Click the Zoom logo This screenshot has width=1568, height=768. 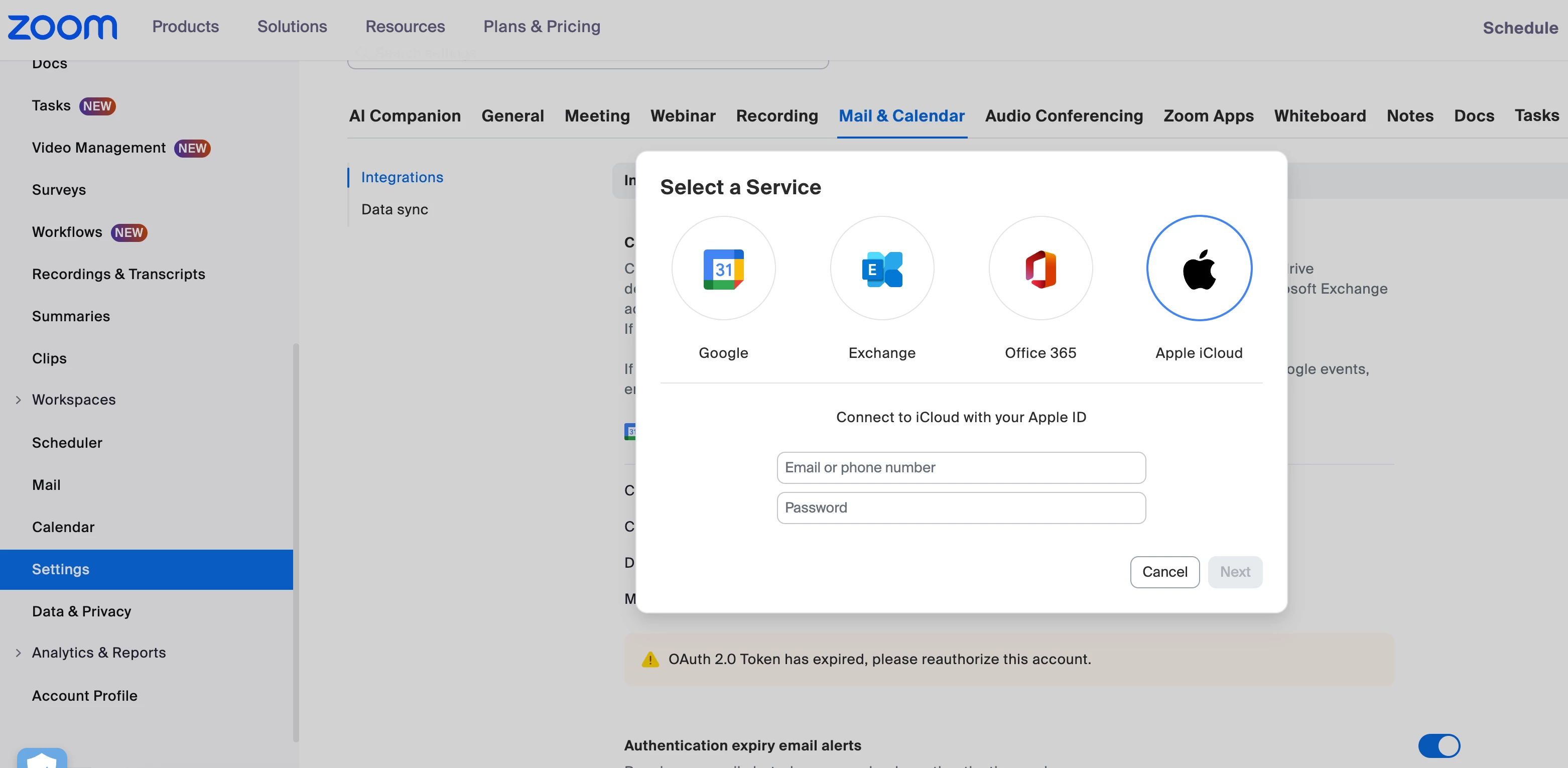pos(62,28)
